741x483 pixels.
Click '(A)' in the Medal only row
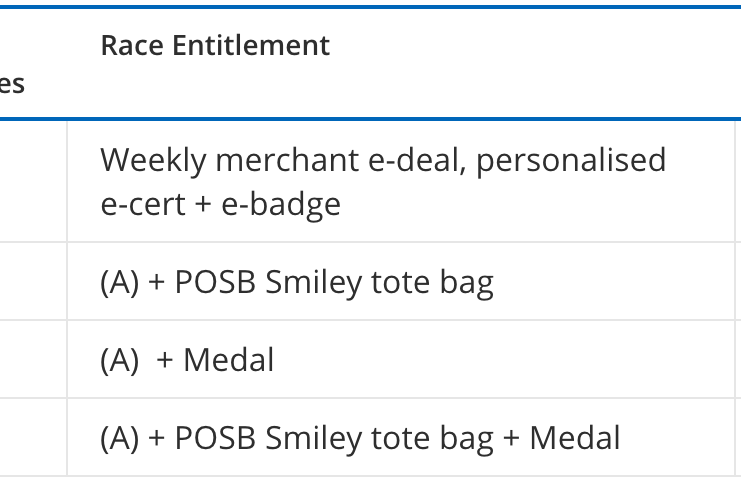coord(120,360)
